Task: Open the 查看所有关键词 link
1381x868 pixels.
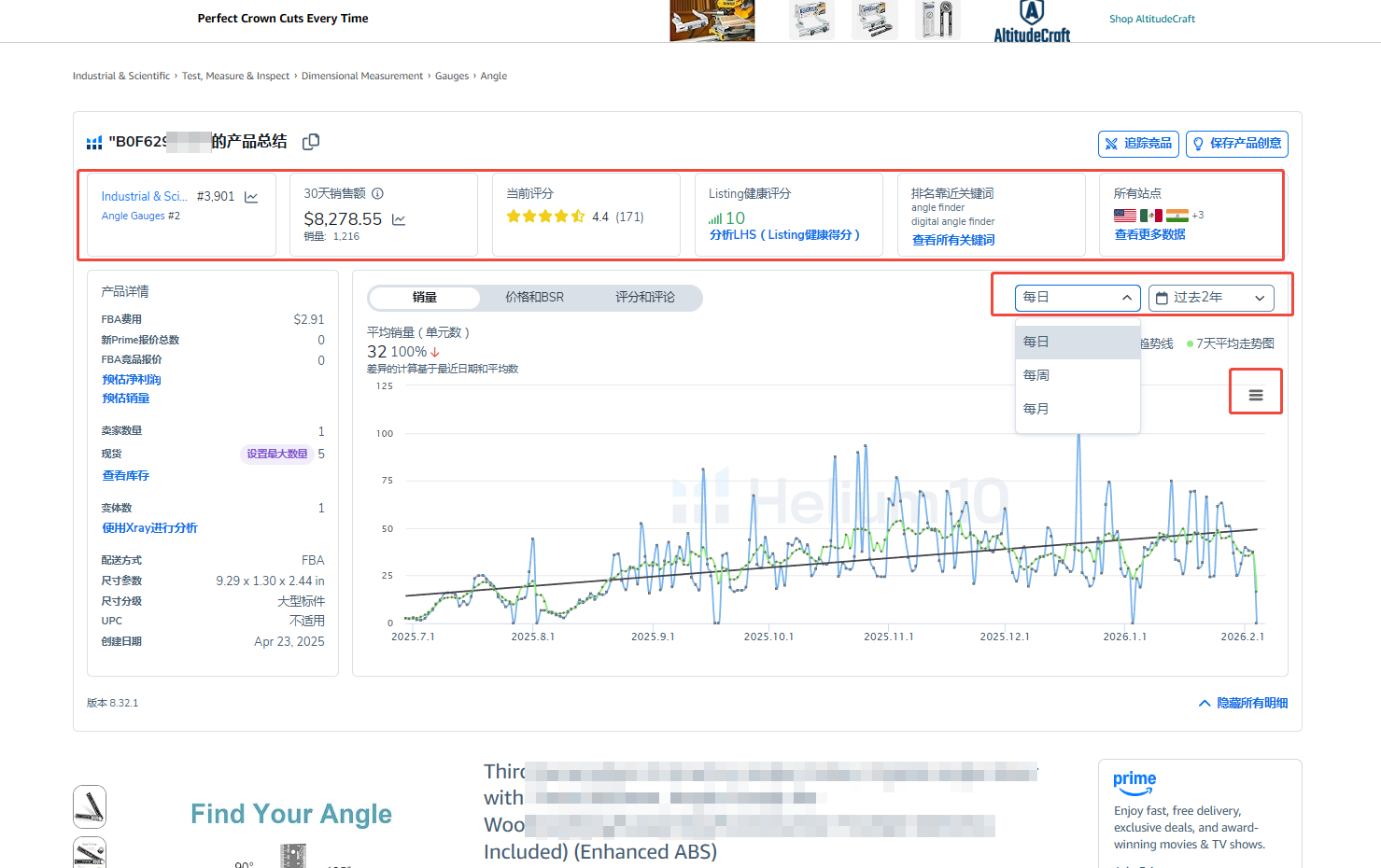Action: click(953, 240)
